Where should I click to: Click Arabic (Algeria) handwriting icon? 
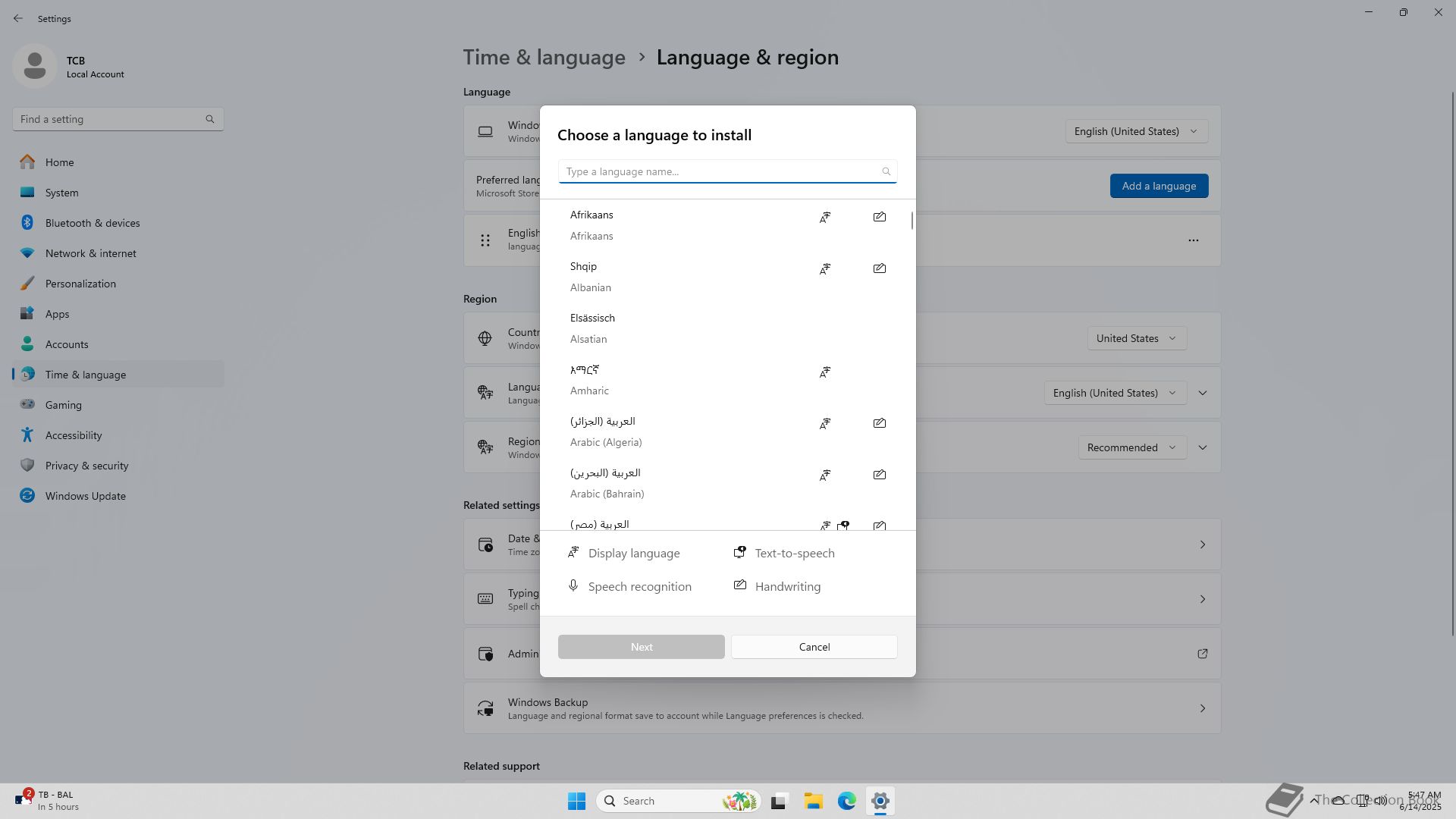(879, 423)
